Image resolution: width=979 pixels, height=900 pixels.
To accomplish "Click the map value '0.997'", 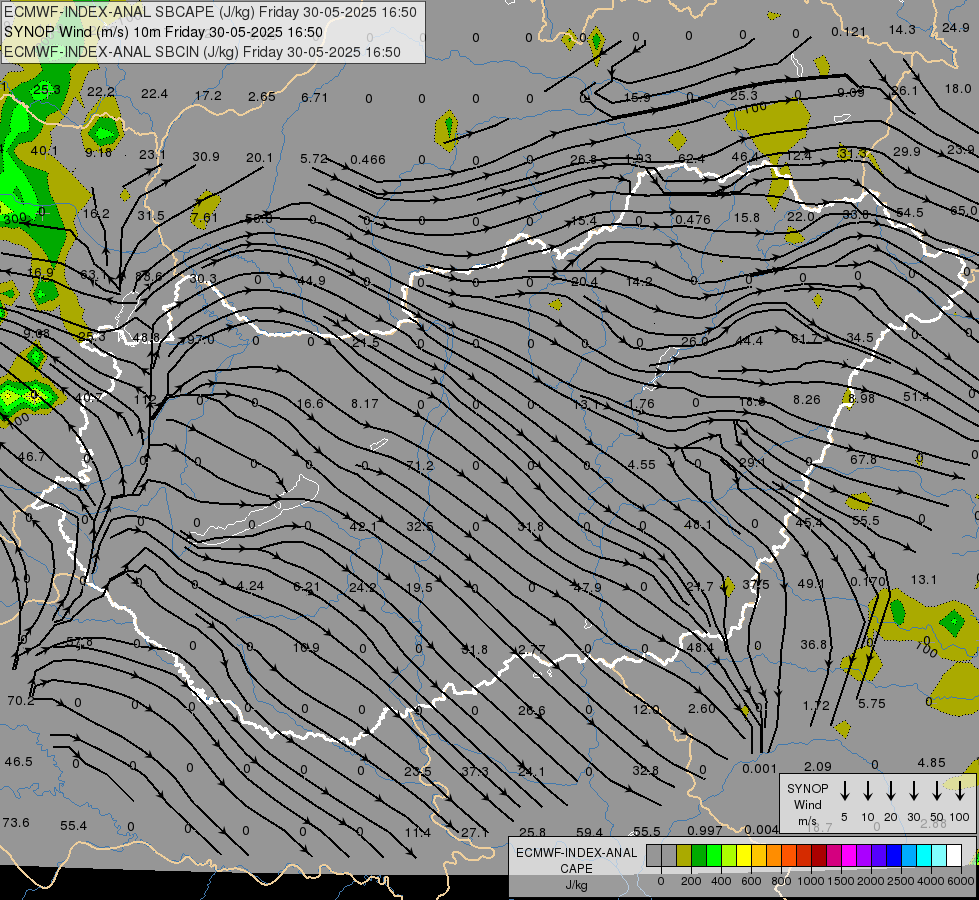I will (705, 830).
